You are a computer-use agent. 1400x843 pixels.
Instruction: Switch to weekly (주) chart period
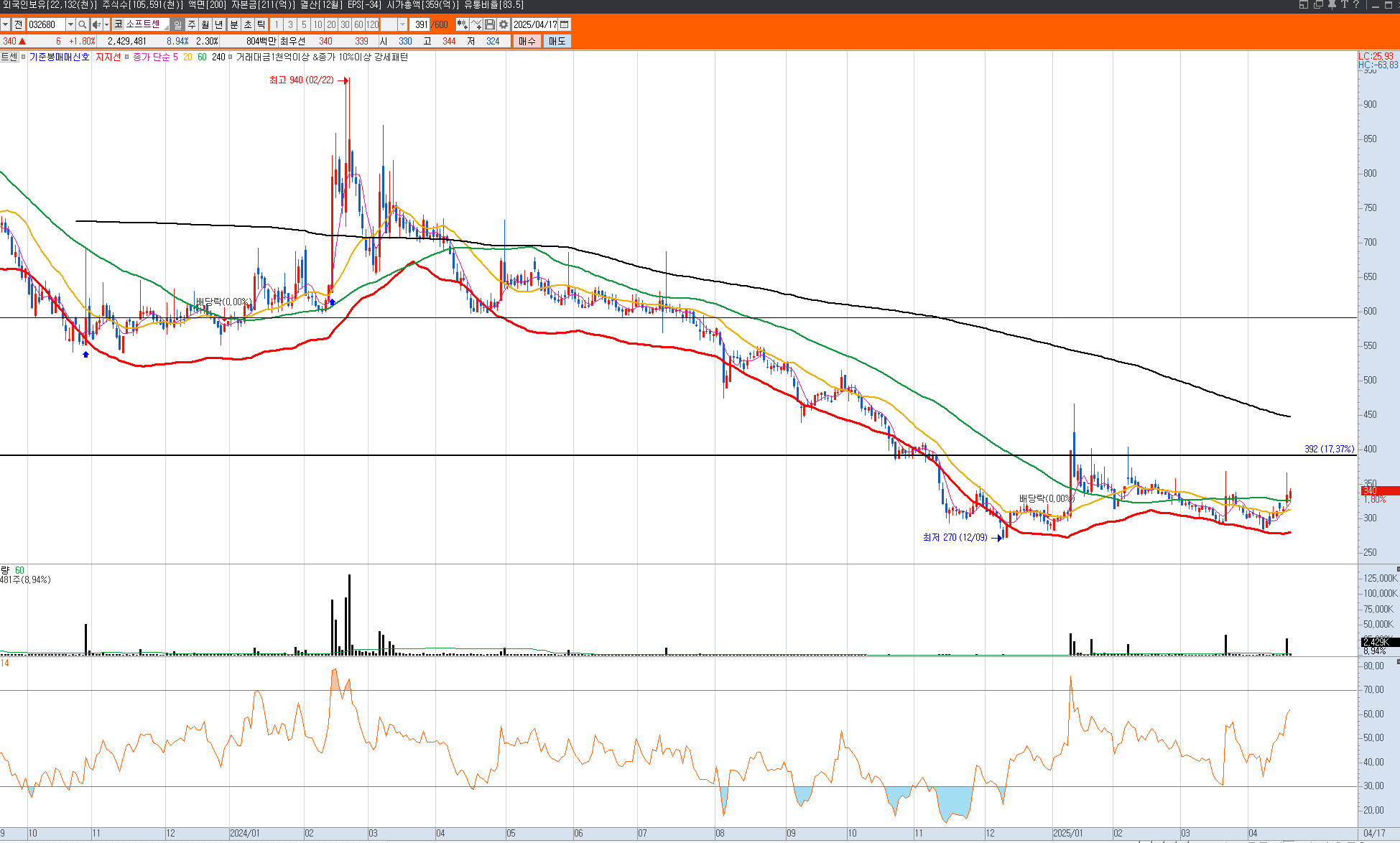click(192, 24)
